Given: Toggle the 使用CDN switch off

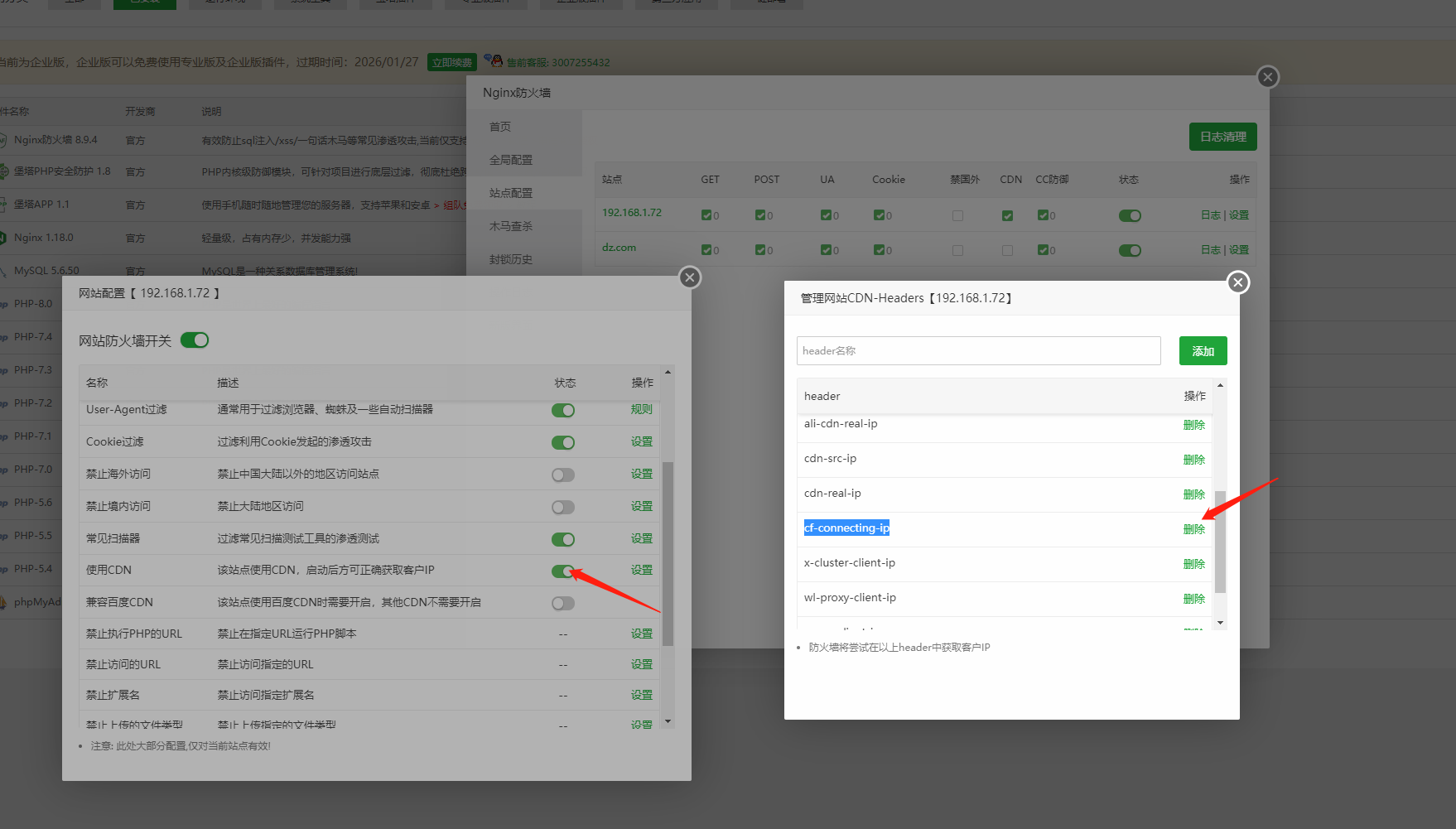Looking at the screenshot, I should click(x=563, y=571).
